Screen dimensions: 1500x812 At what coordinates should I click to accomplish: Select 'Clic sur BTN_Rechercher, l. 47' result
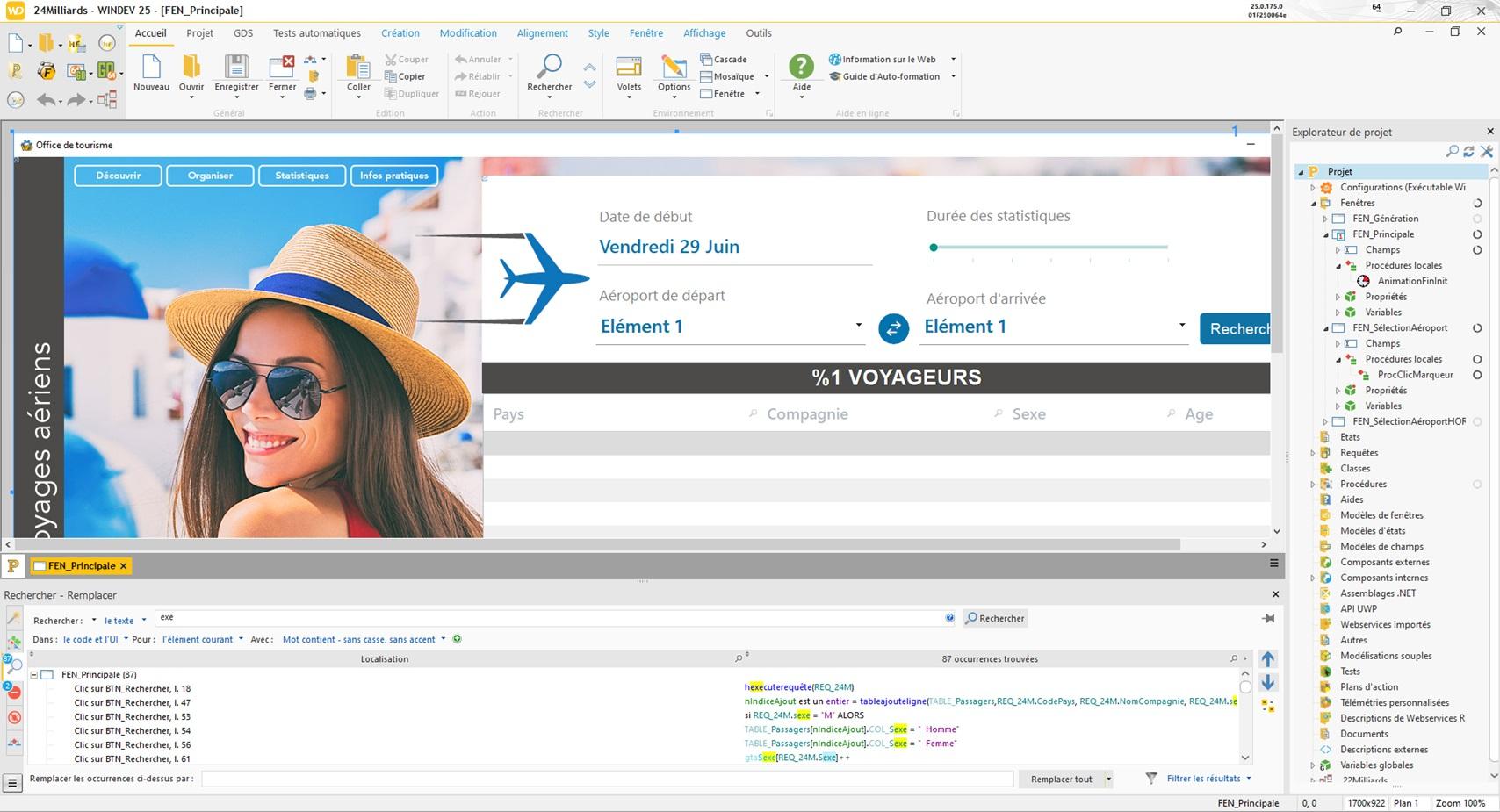133,703
